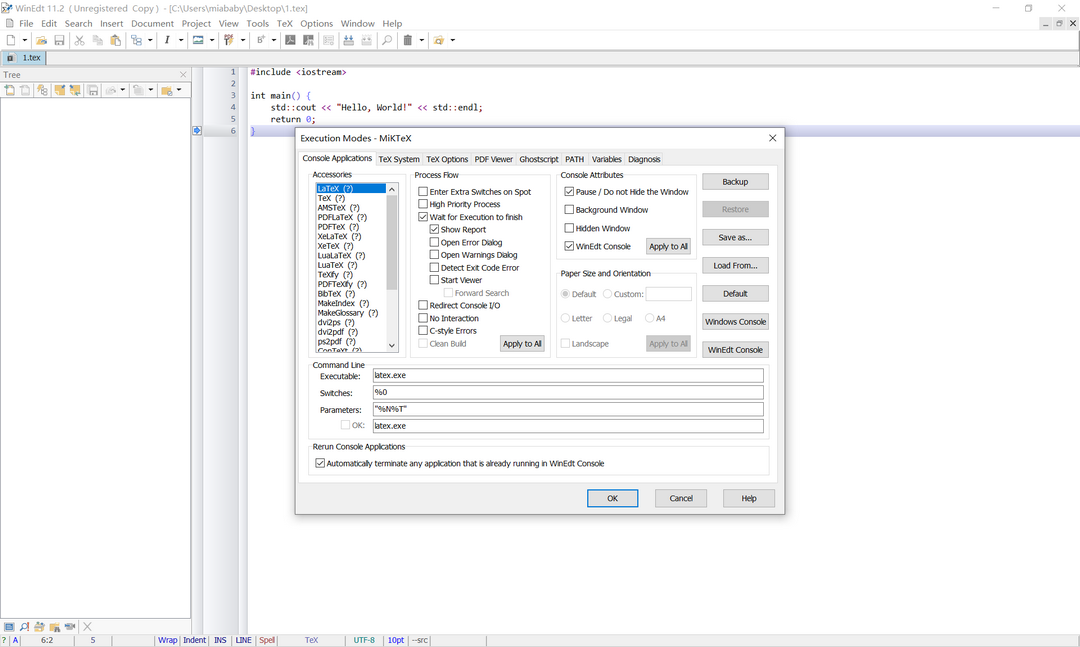Click the magnifier Find icon in toolbar
Viewport: 1080px width, 647px height.
387,40
